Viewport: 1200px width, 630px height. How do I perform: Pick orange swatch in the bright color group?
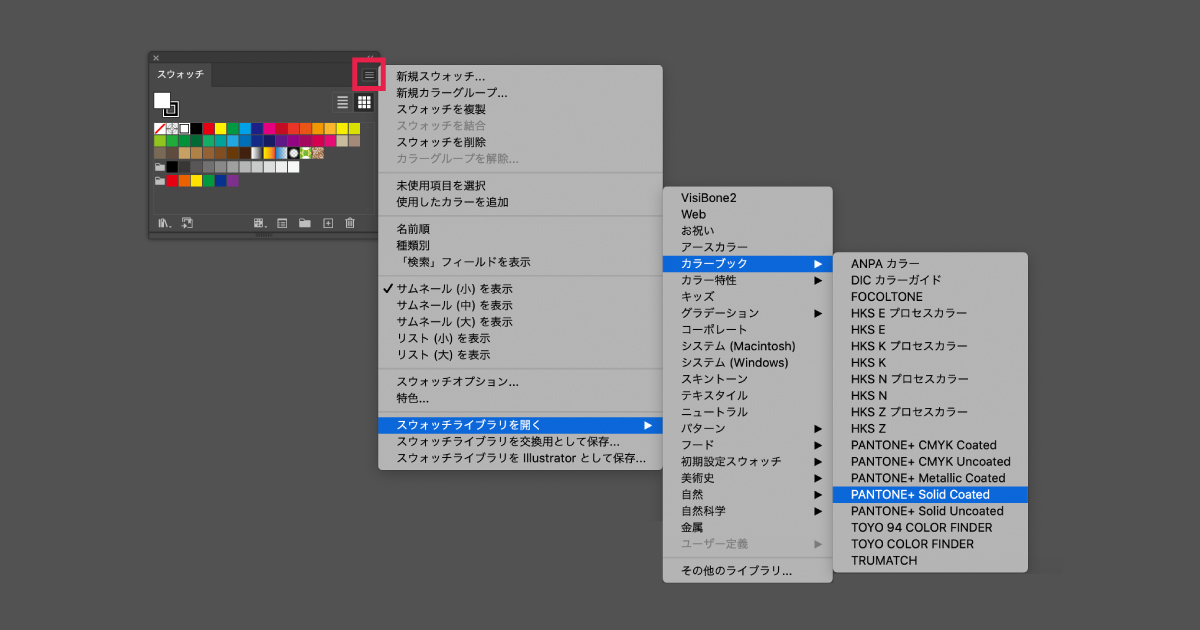click(184, 181)
